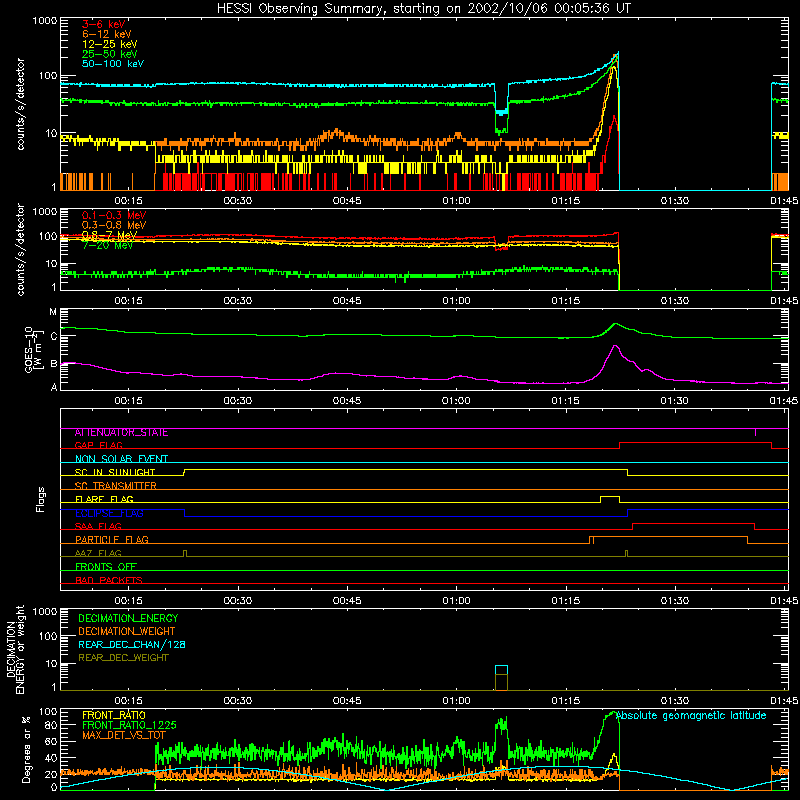Select the 7-20 MeV legend label
The width and height of the screenshot is (800, 800).
[x=108, y=245]
